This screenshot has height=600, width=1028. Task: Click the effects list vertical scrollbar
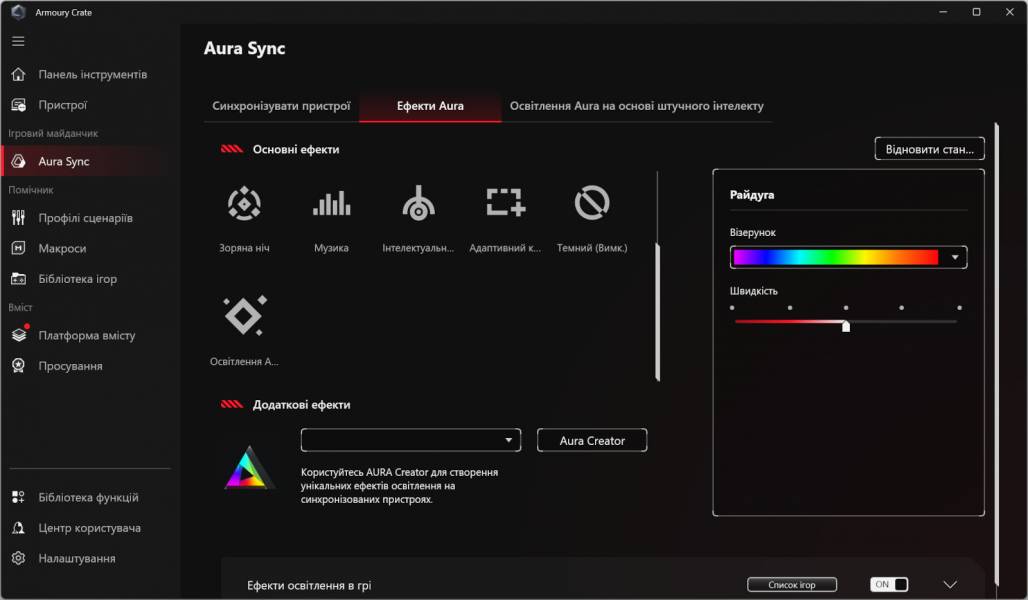(x=658, y=311)
